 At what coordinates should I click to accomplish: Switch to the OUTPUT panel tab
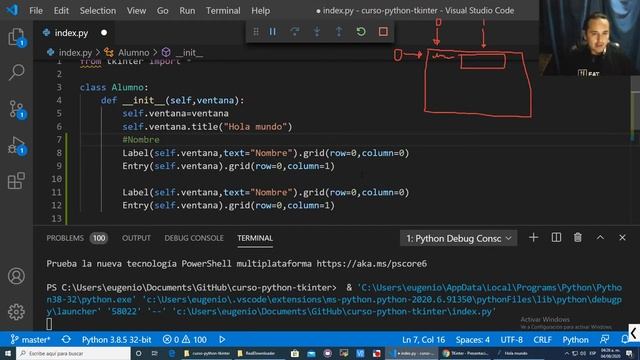pos(136,238)
